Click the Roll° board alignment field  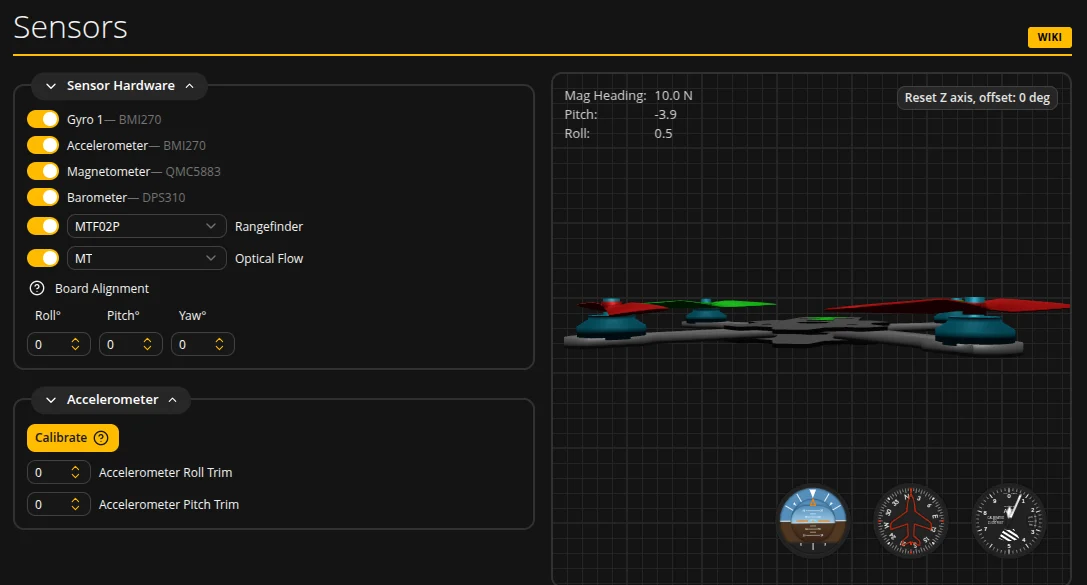tap(59, 344)
